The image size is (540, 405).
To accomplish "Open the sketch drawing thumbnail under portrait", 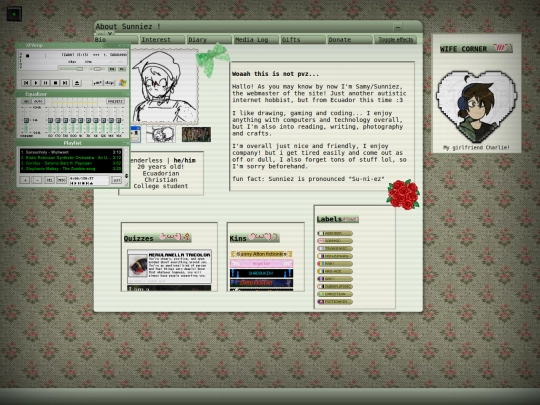I will (161, 134).
